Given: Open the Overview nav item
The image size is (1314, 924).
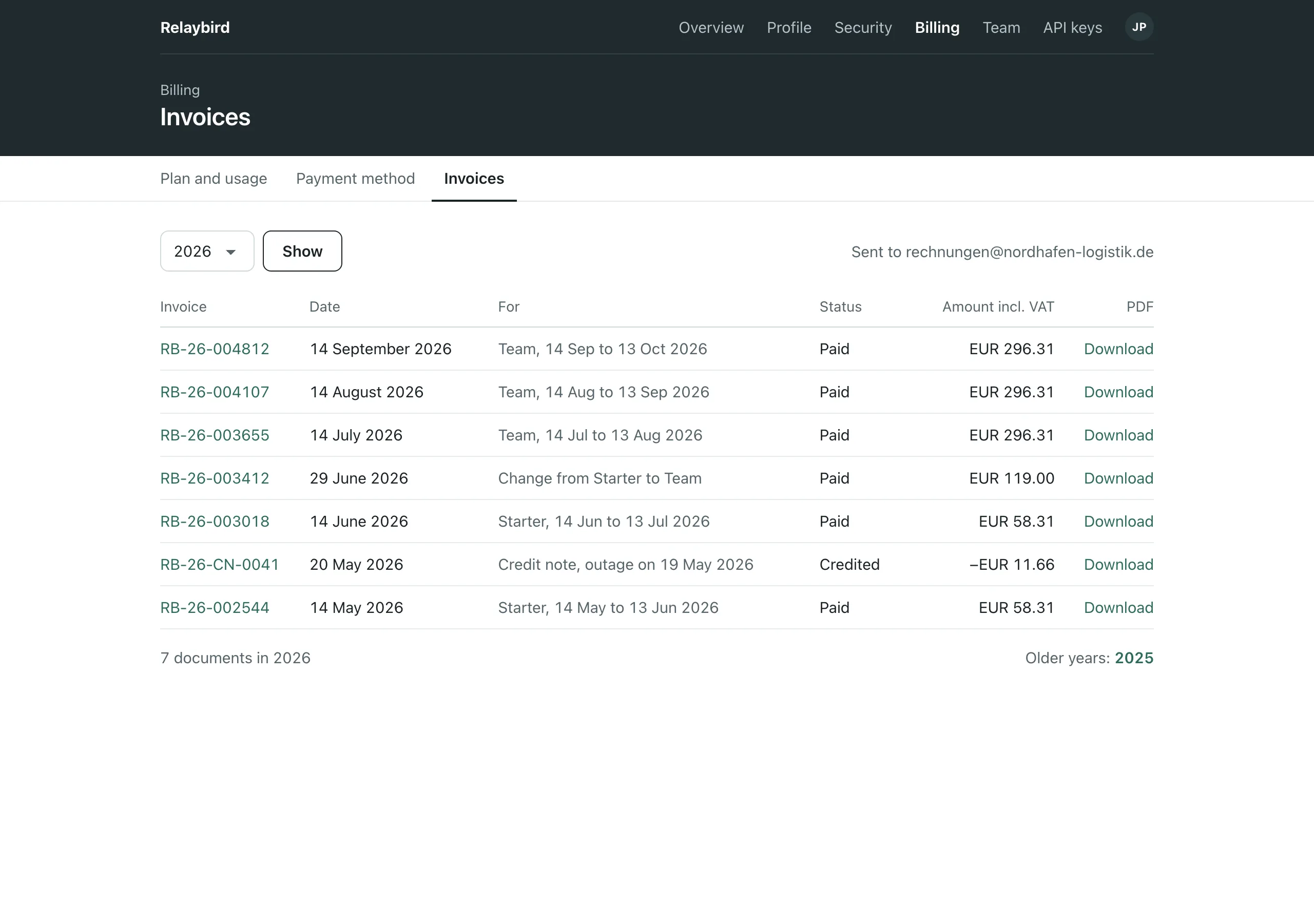Looking at the screenshot, I should pos(711,28).
